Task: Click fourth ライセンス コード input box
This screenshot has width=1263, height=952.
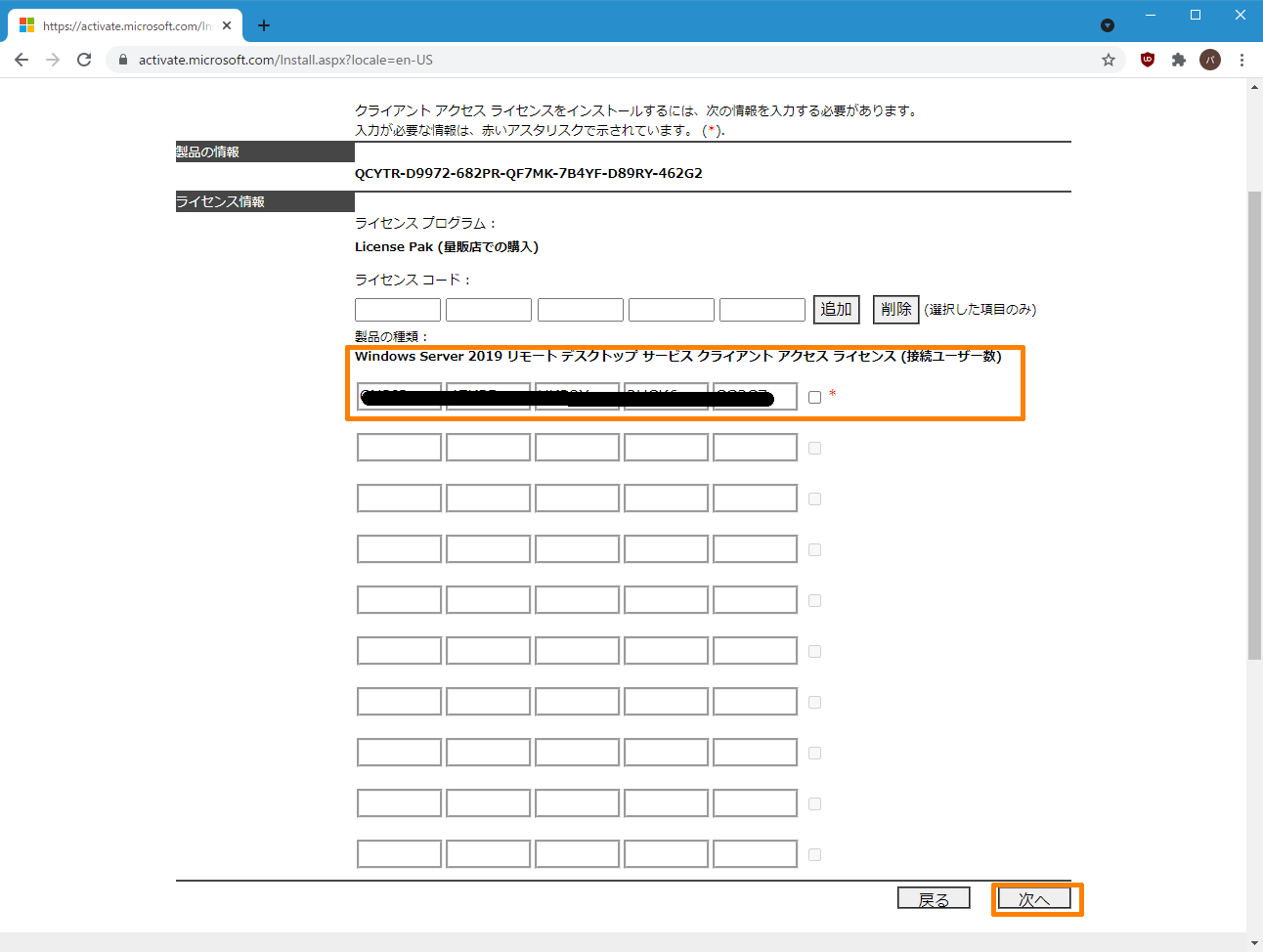Action: tap(672, 310)
